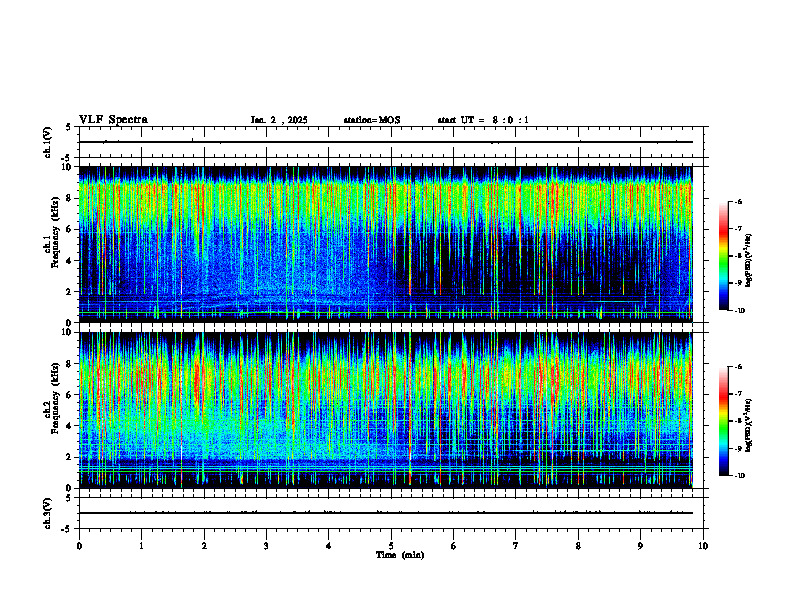Image resolution: width=792 pixels, height=612 pixels.
Task: Click the time axis tick label "5"
Action: (x=391, y=546)
